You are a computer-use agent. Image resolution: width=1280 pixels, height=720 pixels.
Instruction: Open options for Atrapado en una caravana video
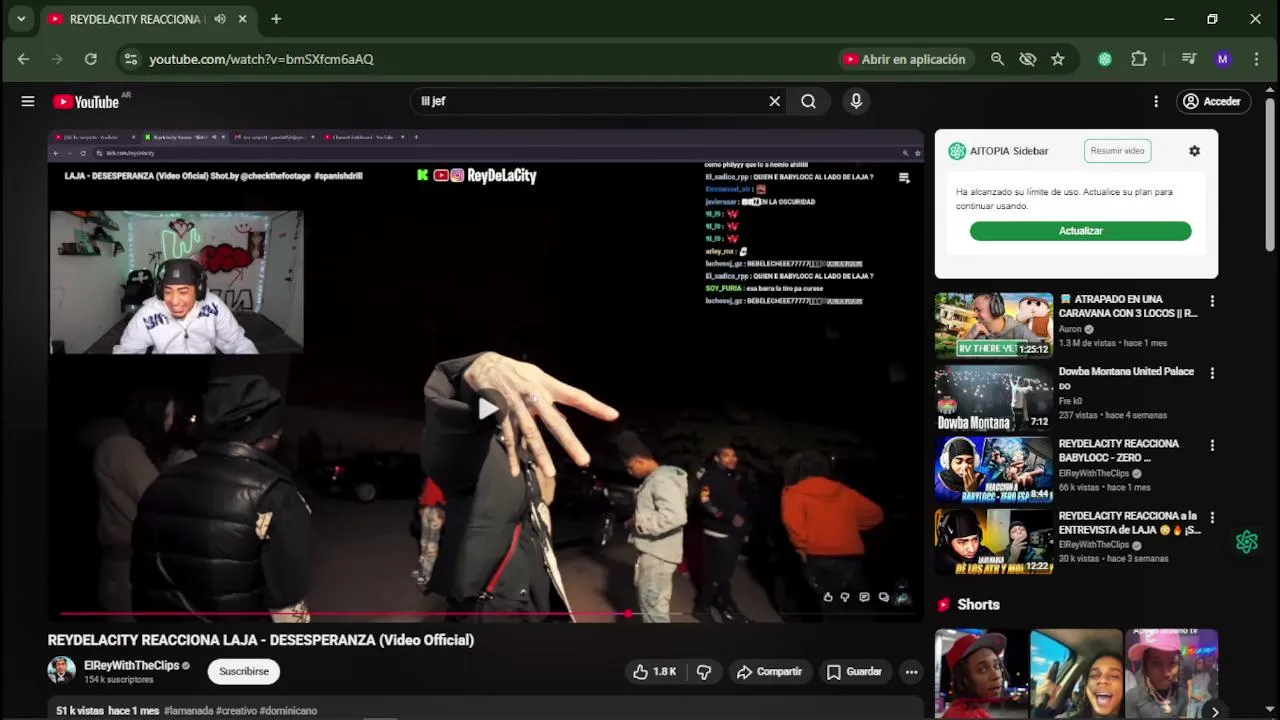point(1212,301)
